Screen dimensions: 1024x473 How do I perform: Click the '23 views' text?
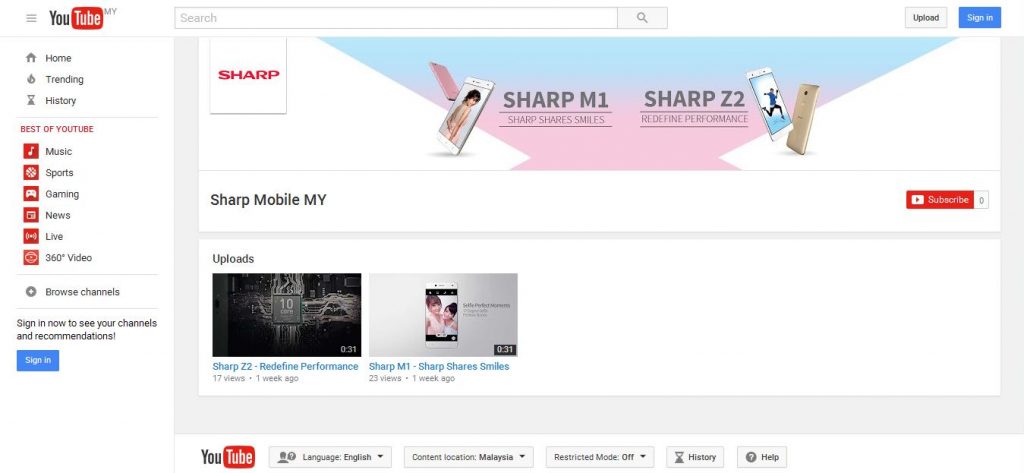pos(385,378)
